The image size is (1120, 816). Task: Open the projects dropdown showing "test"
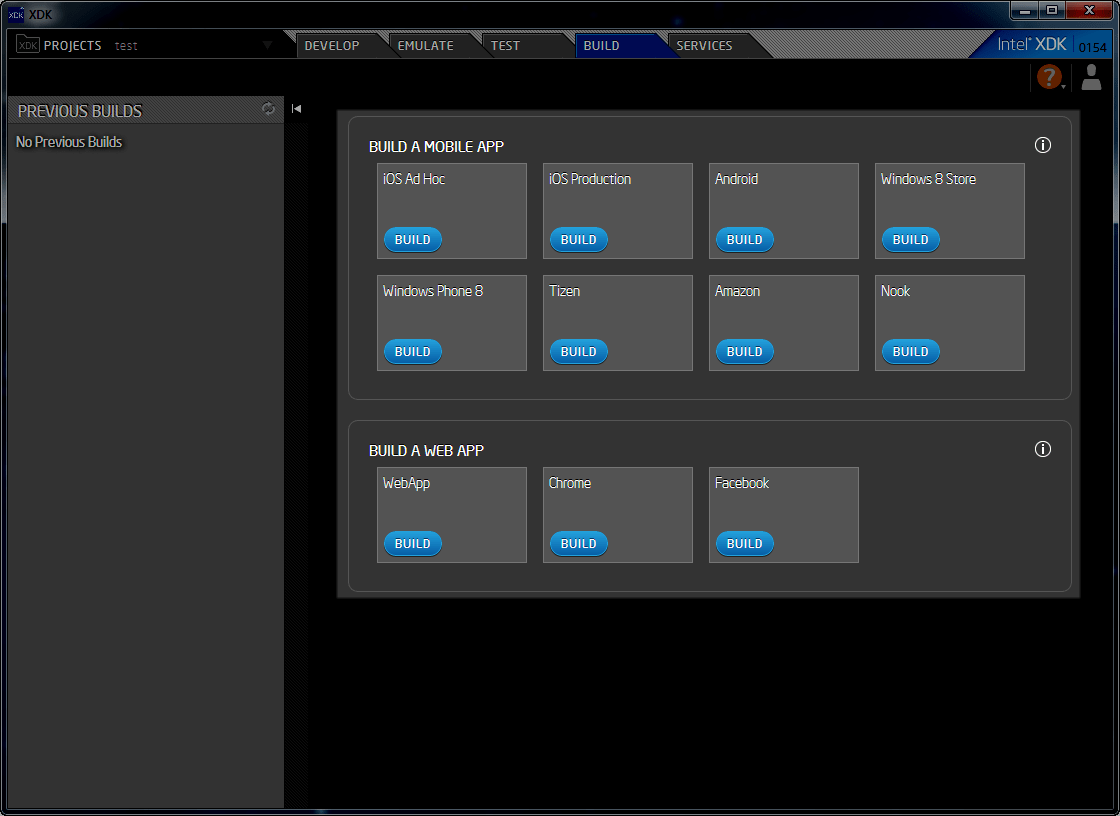pyautogui.click(x=266, y=44)
